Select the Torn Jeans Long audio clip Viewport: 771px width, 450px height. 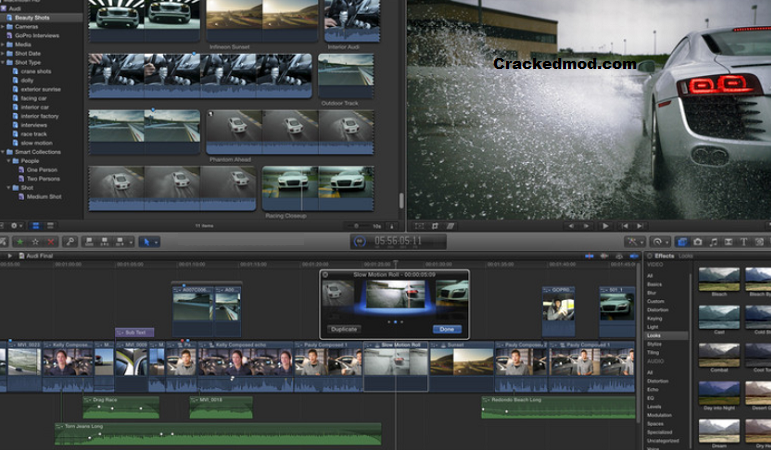click(218, 434)
